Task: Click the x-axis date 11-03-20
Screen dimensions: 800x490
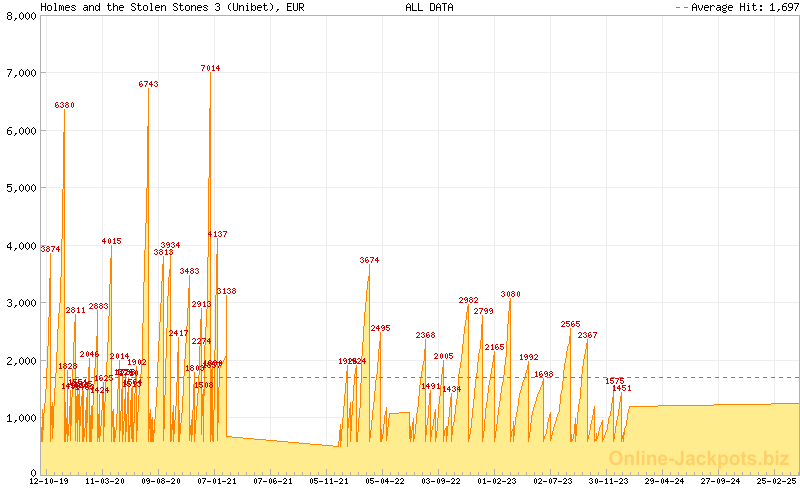Action: [105, 481]
